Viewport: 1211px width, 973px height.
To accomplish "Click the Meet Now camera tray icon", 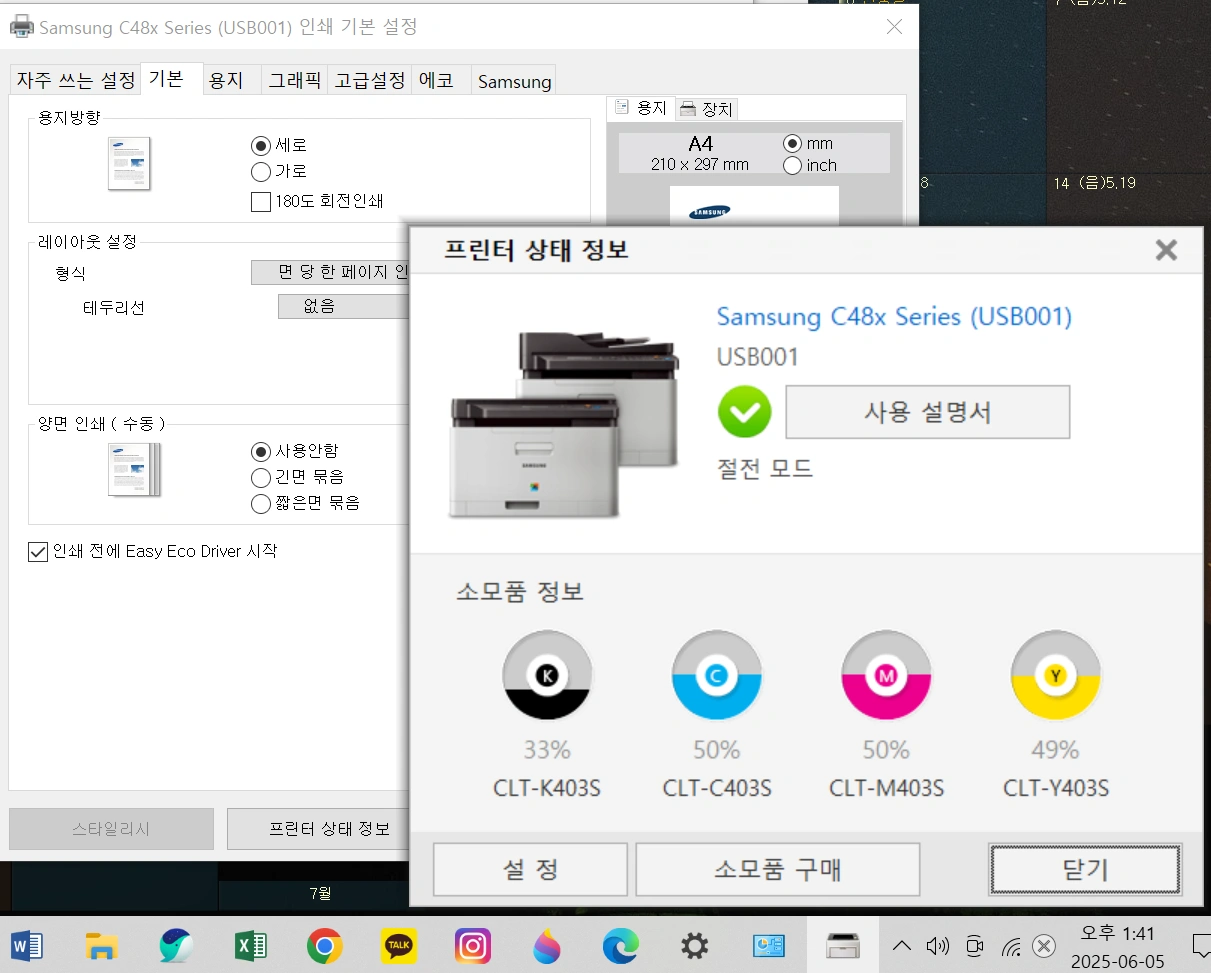I will tap(975, 946).
